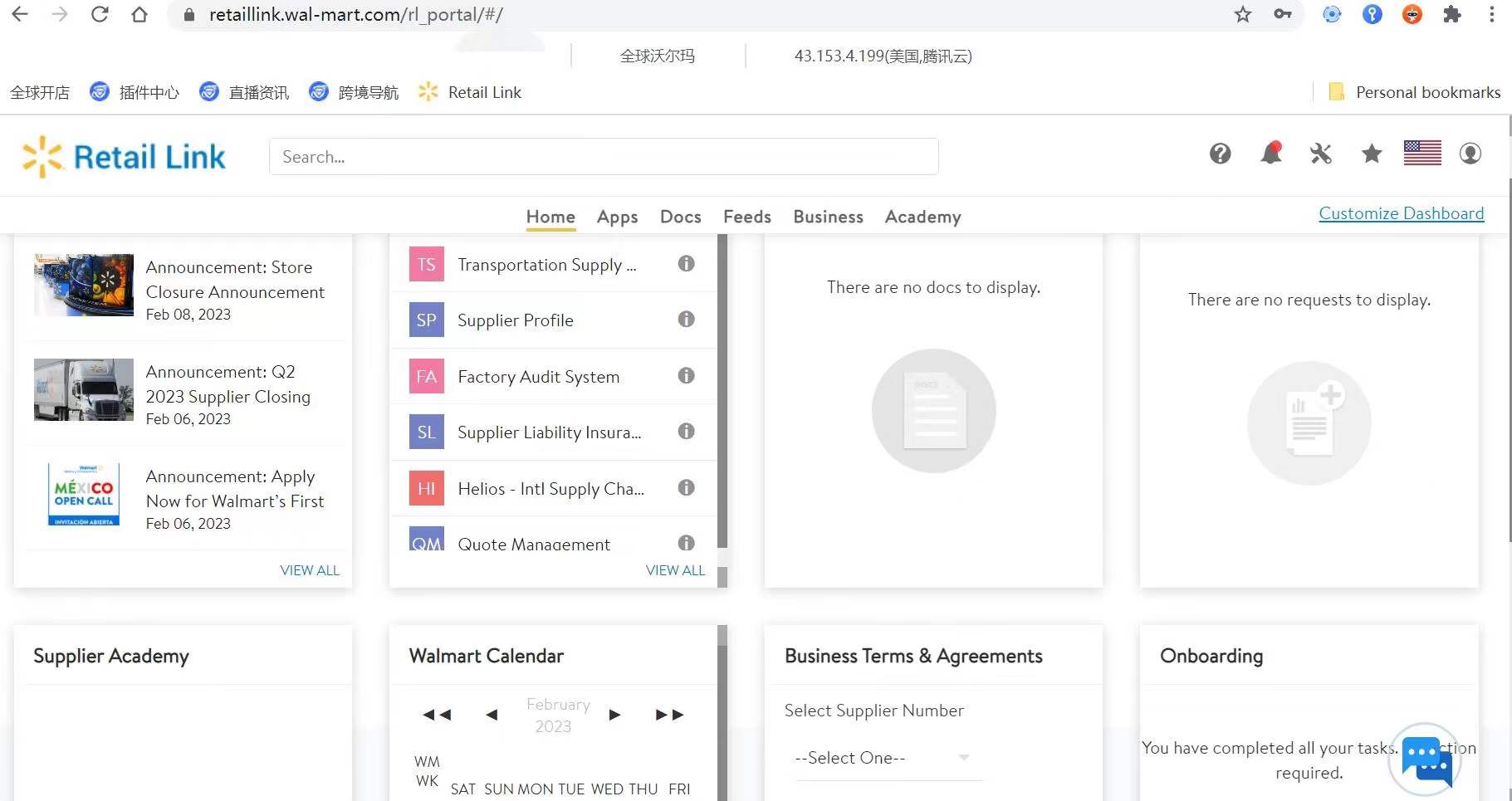Viewport: 1512px width, 801px height.
Task: Click the Retail Link logo
Action: (124, 157)
